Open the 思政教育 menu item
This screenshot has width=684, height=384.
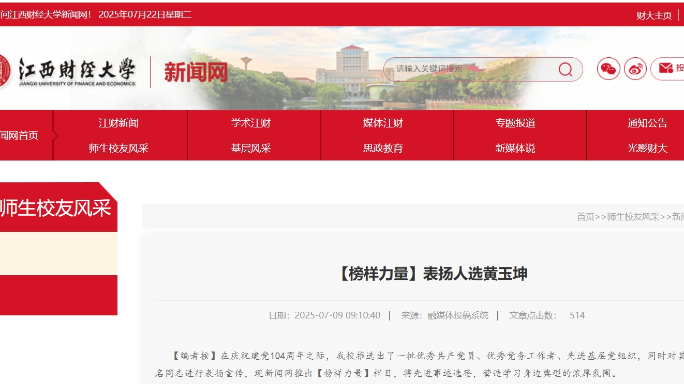[383, 148]
